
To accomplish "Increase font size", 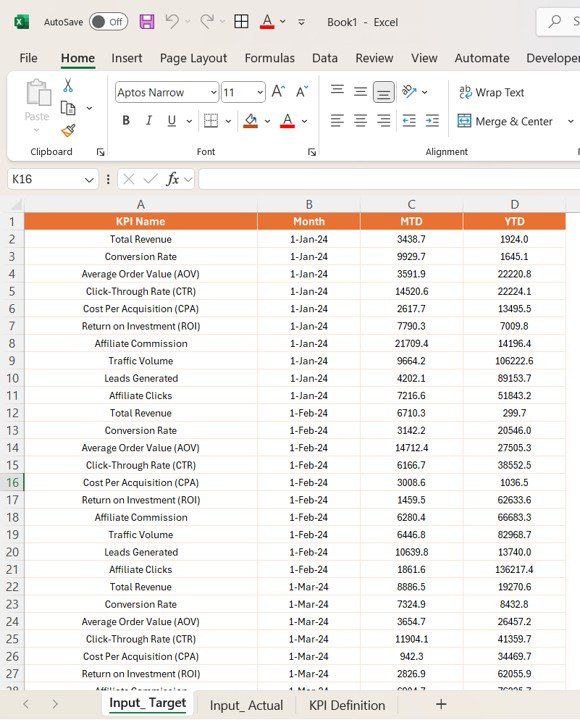I will click(x=278, y=91).
